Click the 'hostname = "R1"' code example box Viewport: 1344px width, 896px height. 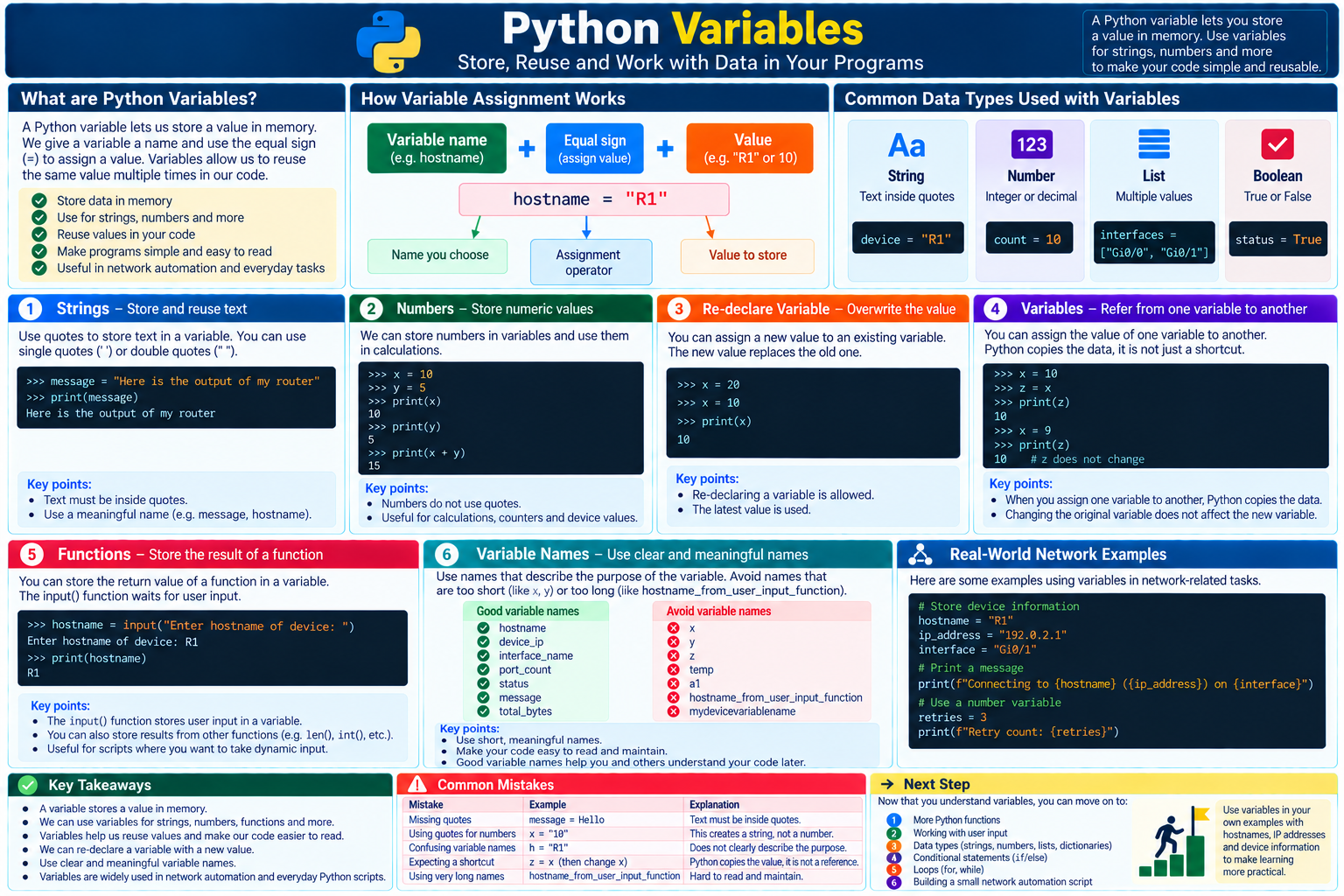(x=593, y=199)
